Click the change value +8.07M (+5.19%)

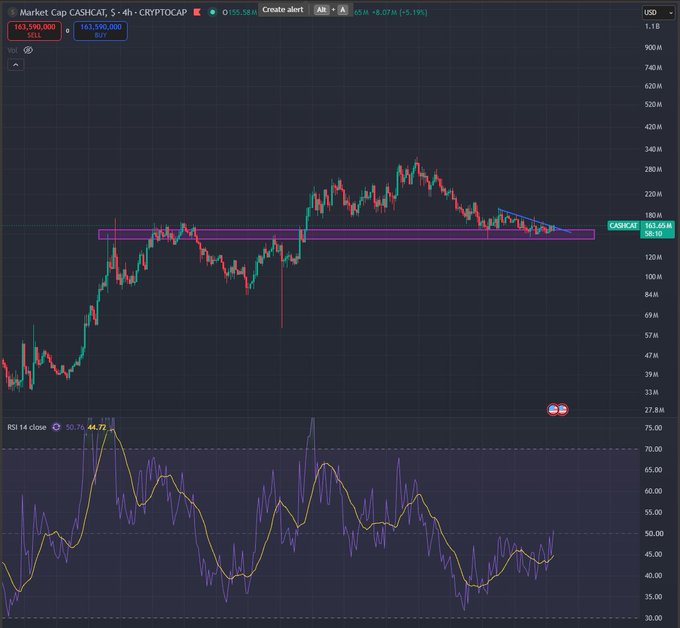(399, 12)
